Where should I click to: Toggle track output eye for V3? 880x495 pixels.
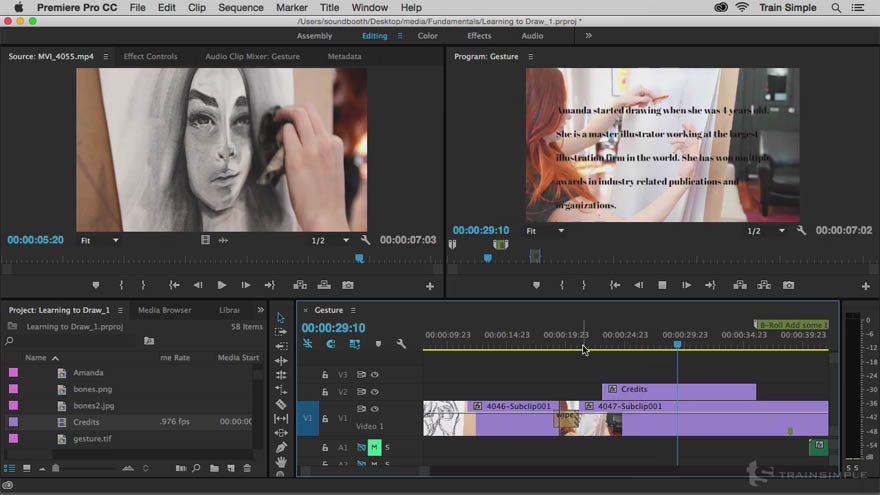coord(375,374)
